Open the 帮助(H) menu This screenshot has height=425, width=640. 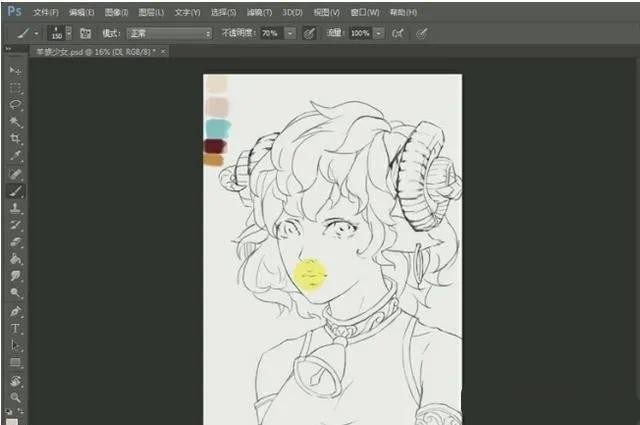click(403, 12)
